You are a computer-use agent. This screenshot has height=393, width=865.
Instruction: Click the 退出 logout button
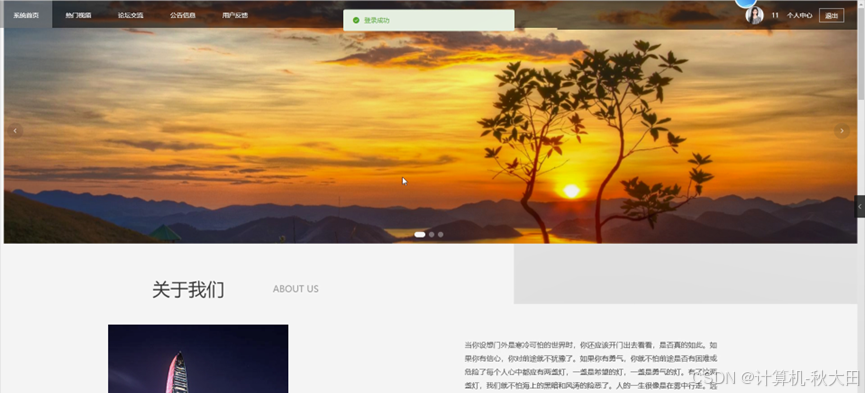tap(831, 15)
